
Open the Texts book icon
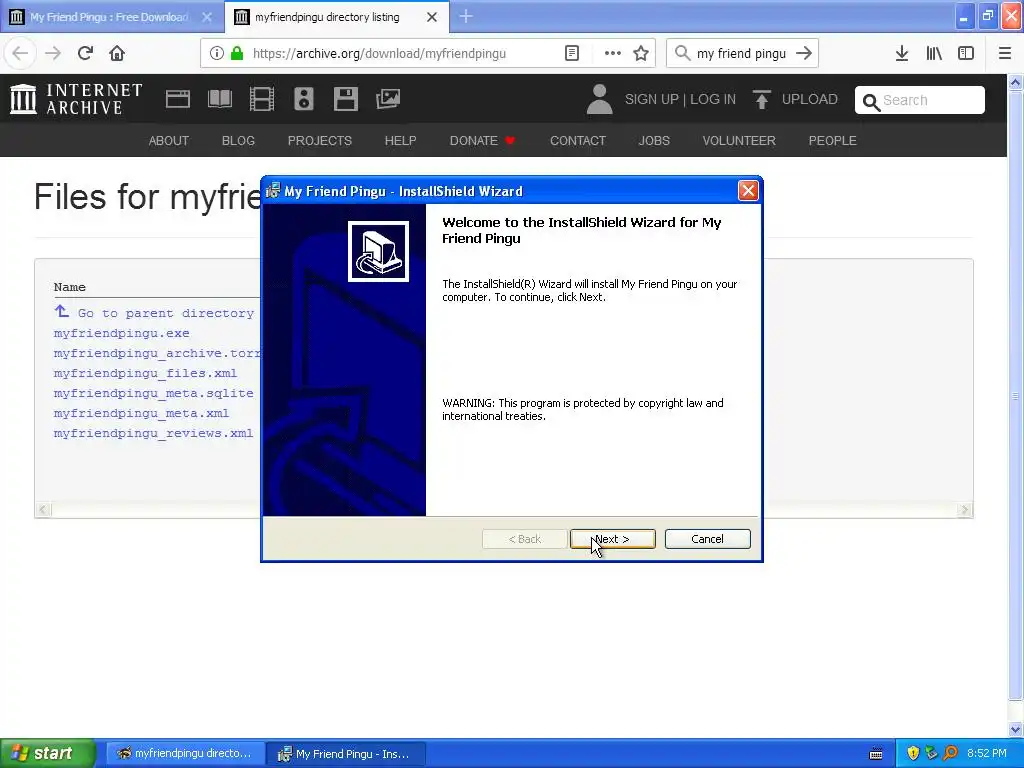click(x=219, y=99)
